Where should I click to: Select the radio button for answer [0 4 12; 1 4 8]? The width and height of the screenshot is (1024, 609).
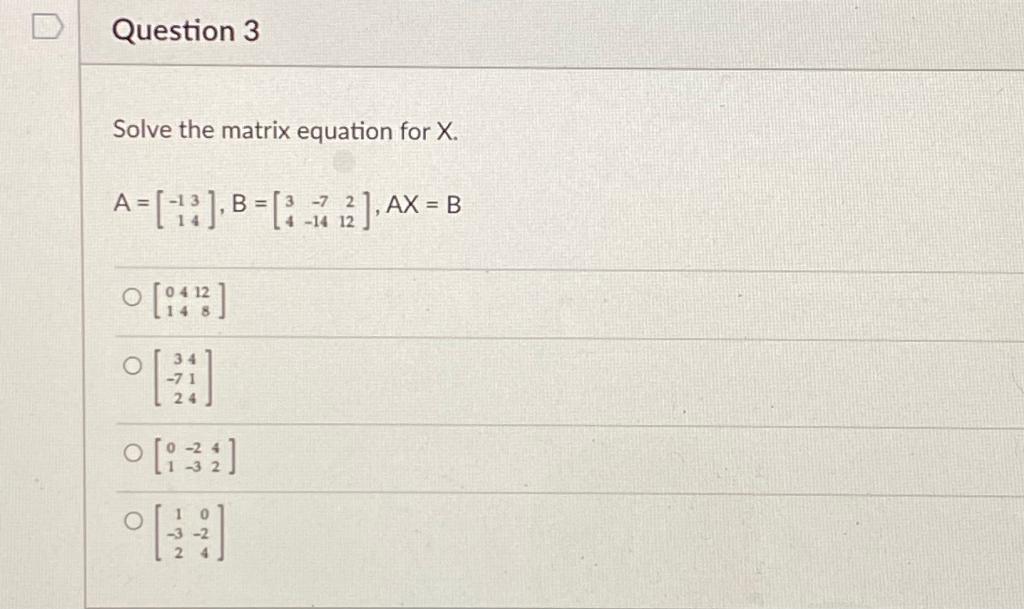(x=131, y=297)
